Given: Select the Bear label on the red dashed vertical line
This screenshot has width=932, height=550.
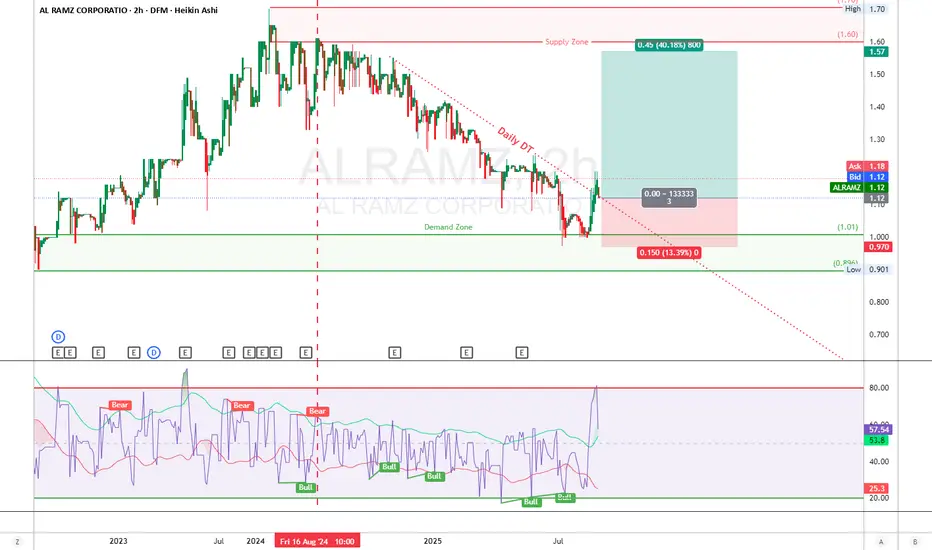Looking at the screenshot, I should click(317, 411).
